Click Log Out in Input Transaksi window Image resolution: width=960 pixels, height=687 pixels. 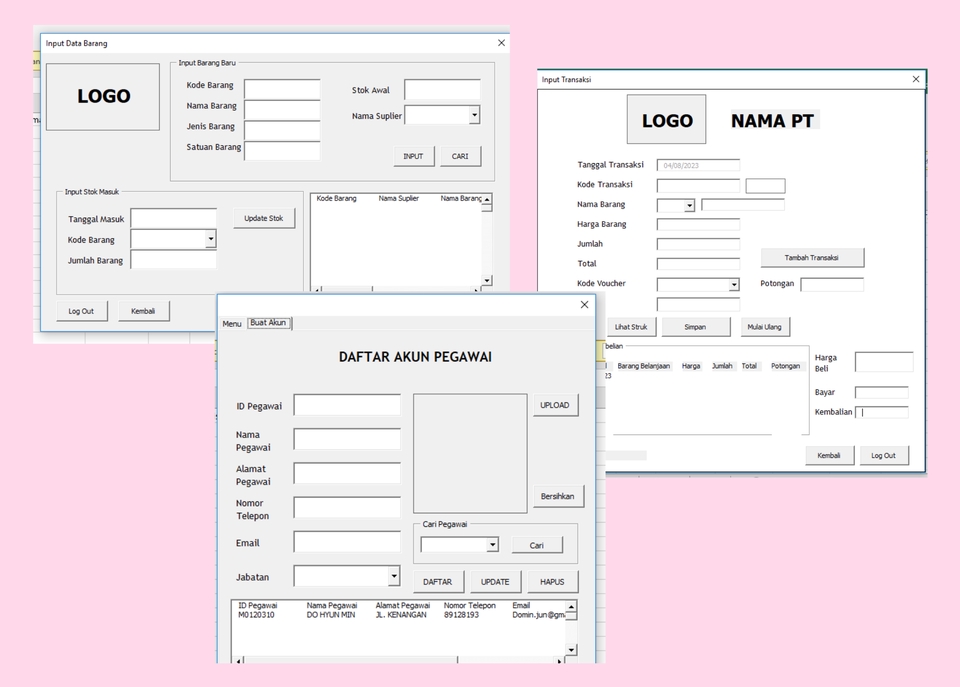(883, 456)
